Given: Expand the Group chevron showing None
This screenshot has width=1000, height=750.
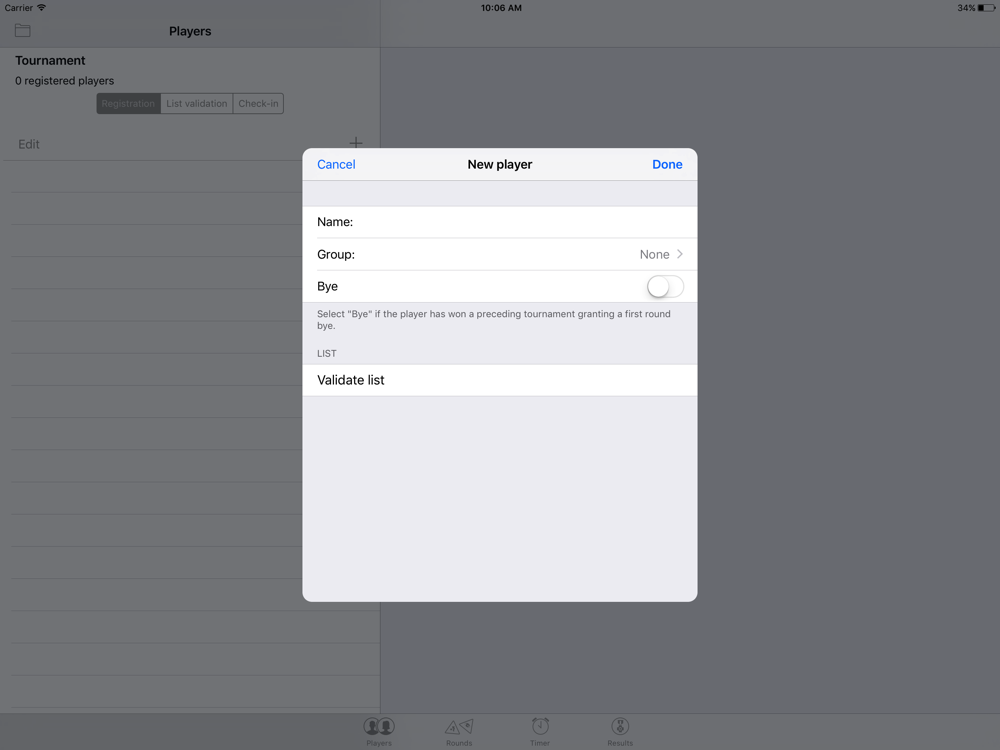Looking at the screenshot, I should pyautogui.click(x=680, y=254).
